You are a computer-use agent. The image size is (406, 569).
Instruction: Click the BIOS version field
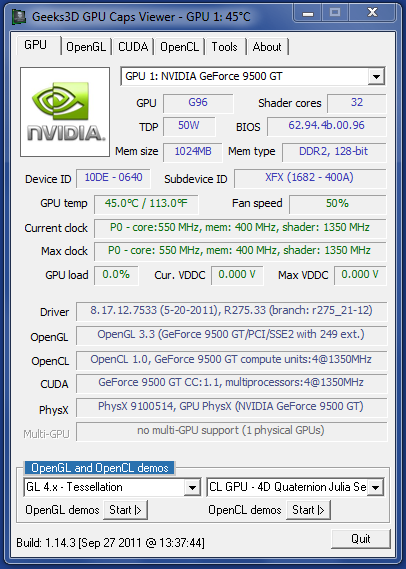click(x=327, y=126)
